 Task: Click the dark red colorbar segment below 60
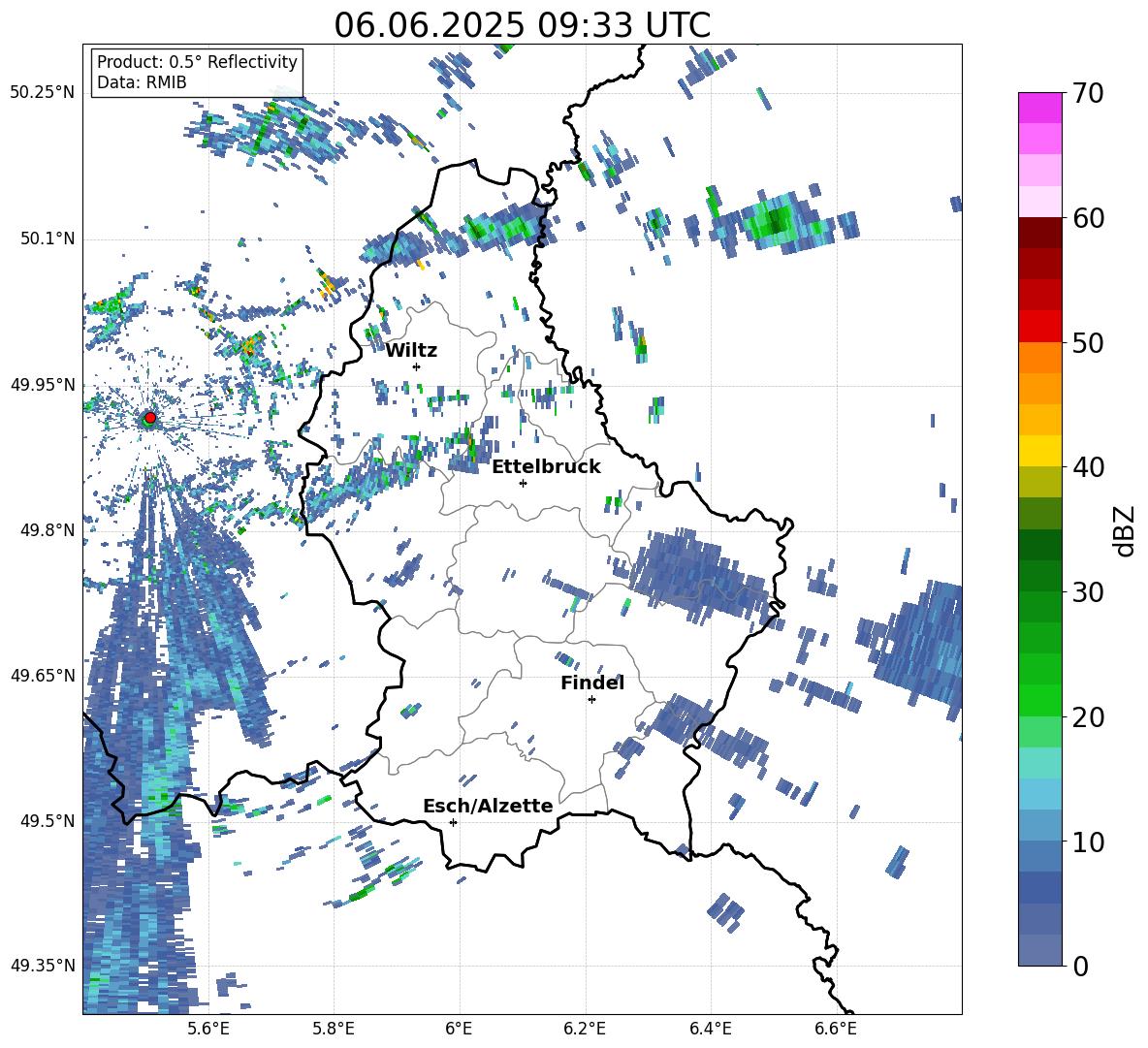pyautogui.click(x=1039, y=233)
